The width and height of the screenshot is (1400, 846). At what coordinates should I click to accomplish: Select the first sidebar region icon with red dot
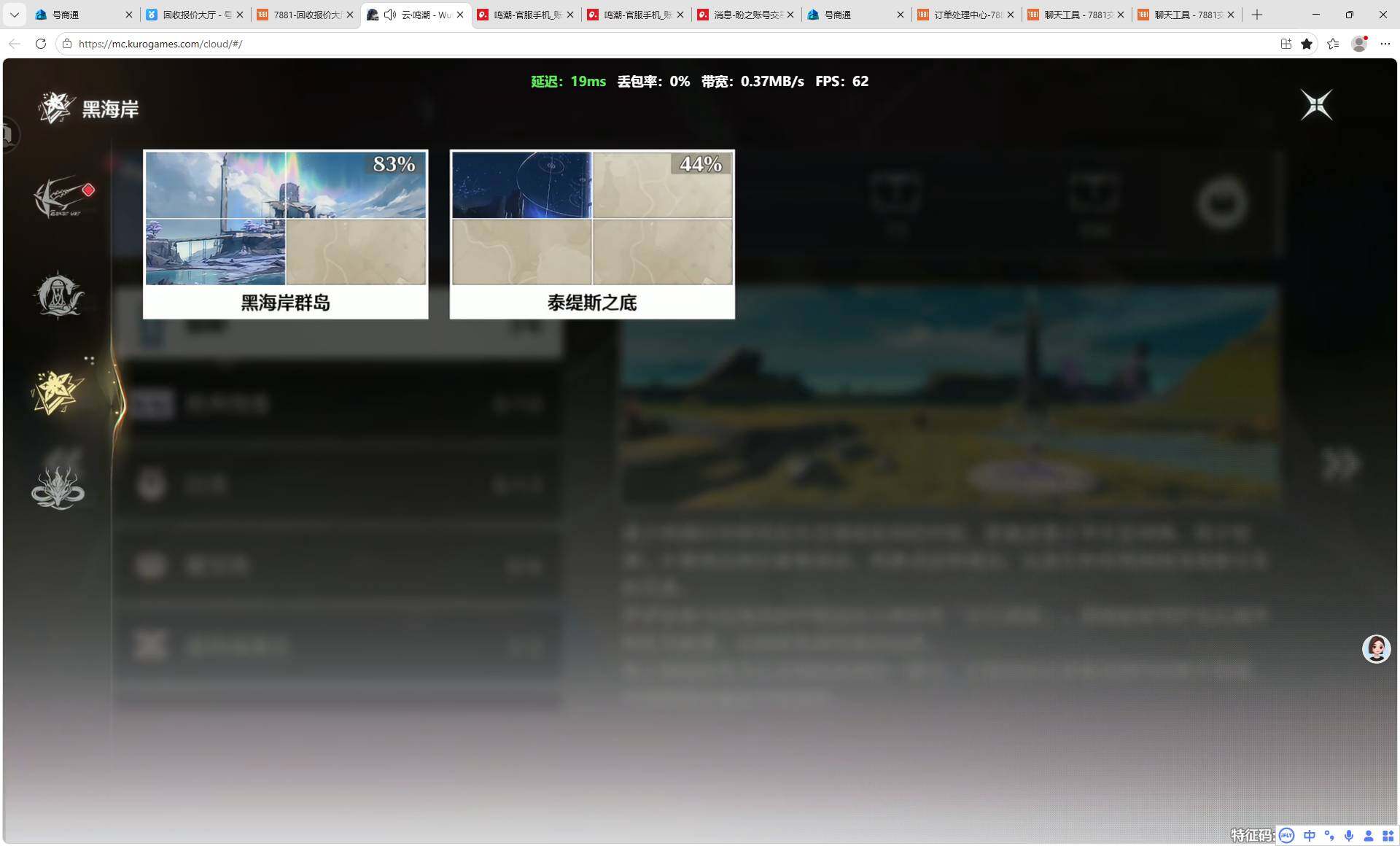61,197
